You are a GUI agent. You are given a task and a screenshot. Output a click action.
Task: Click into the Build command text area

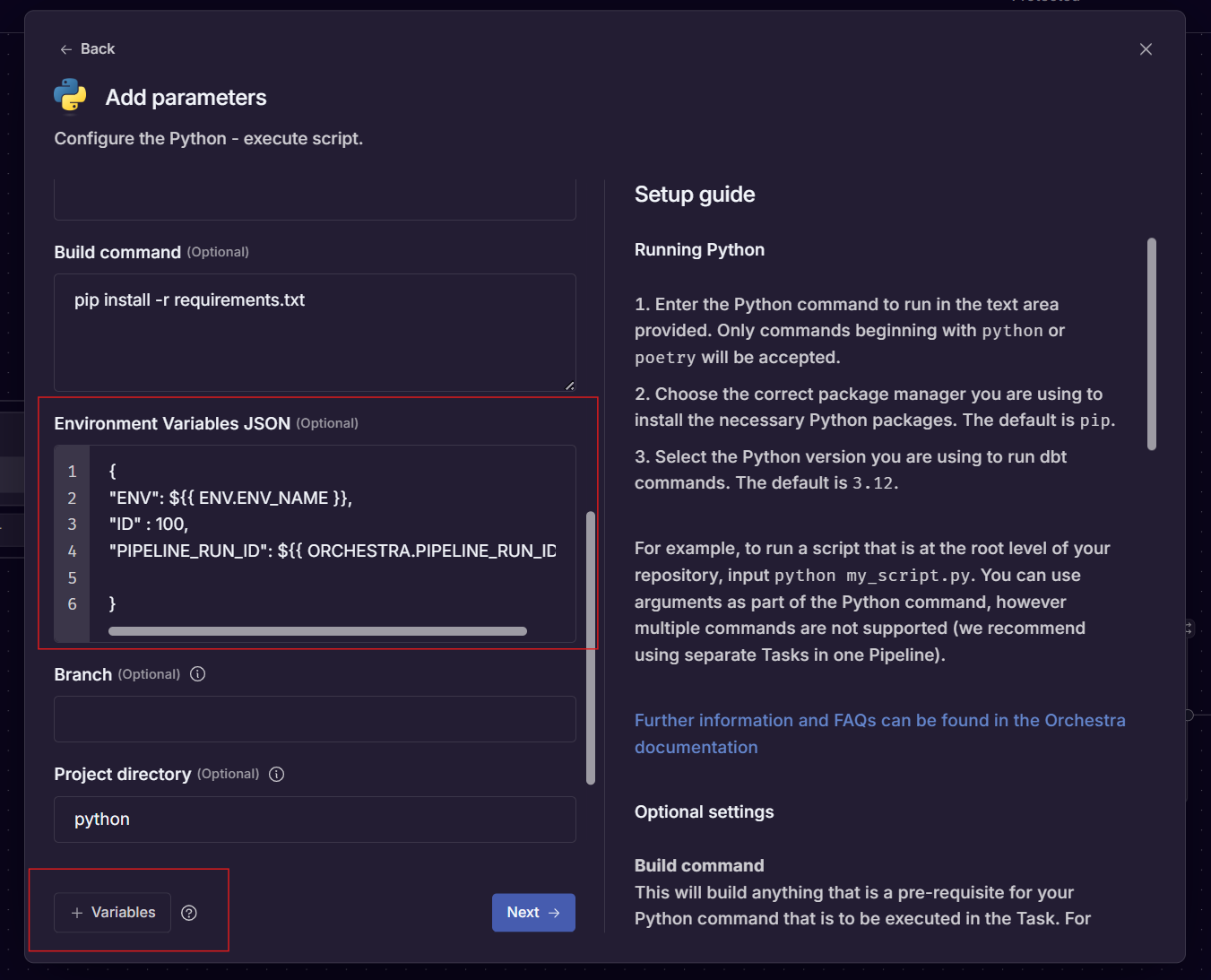tap(315, 333)
